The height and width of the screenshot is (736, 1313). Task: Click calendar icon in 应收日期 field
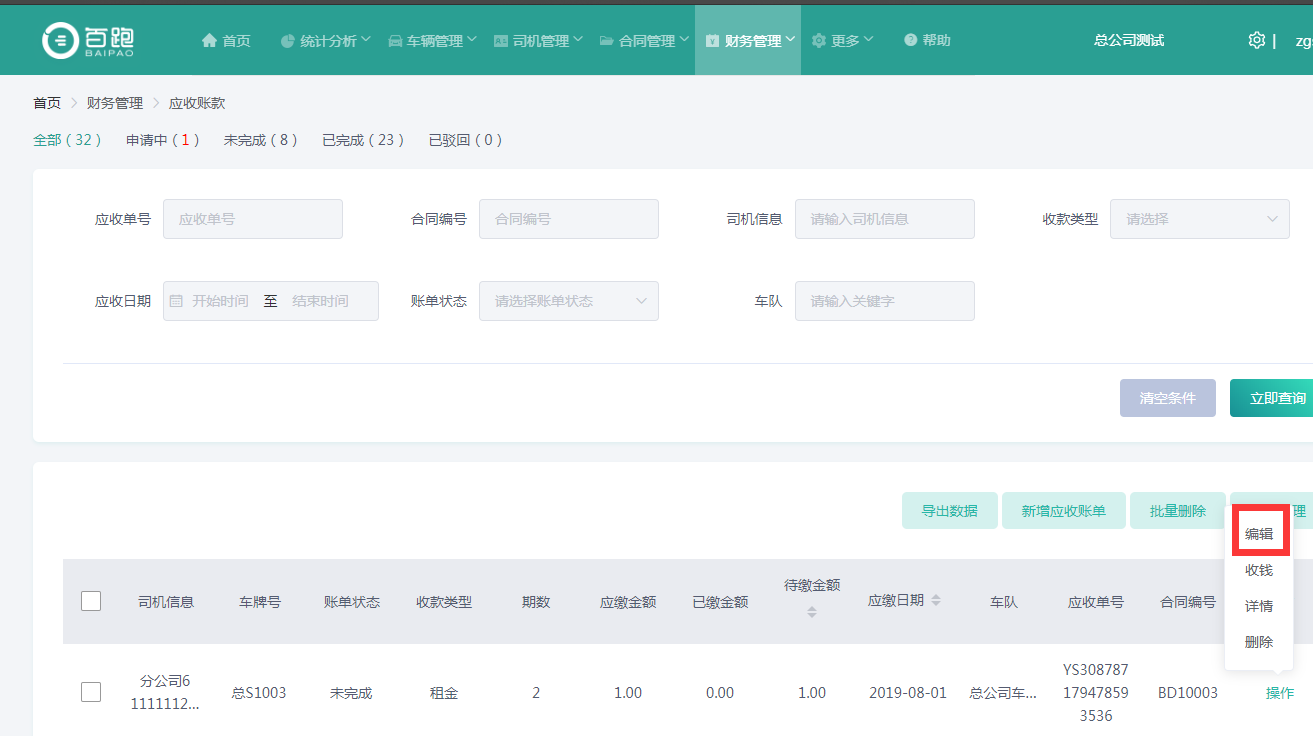[x=177, y=301]
